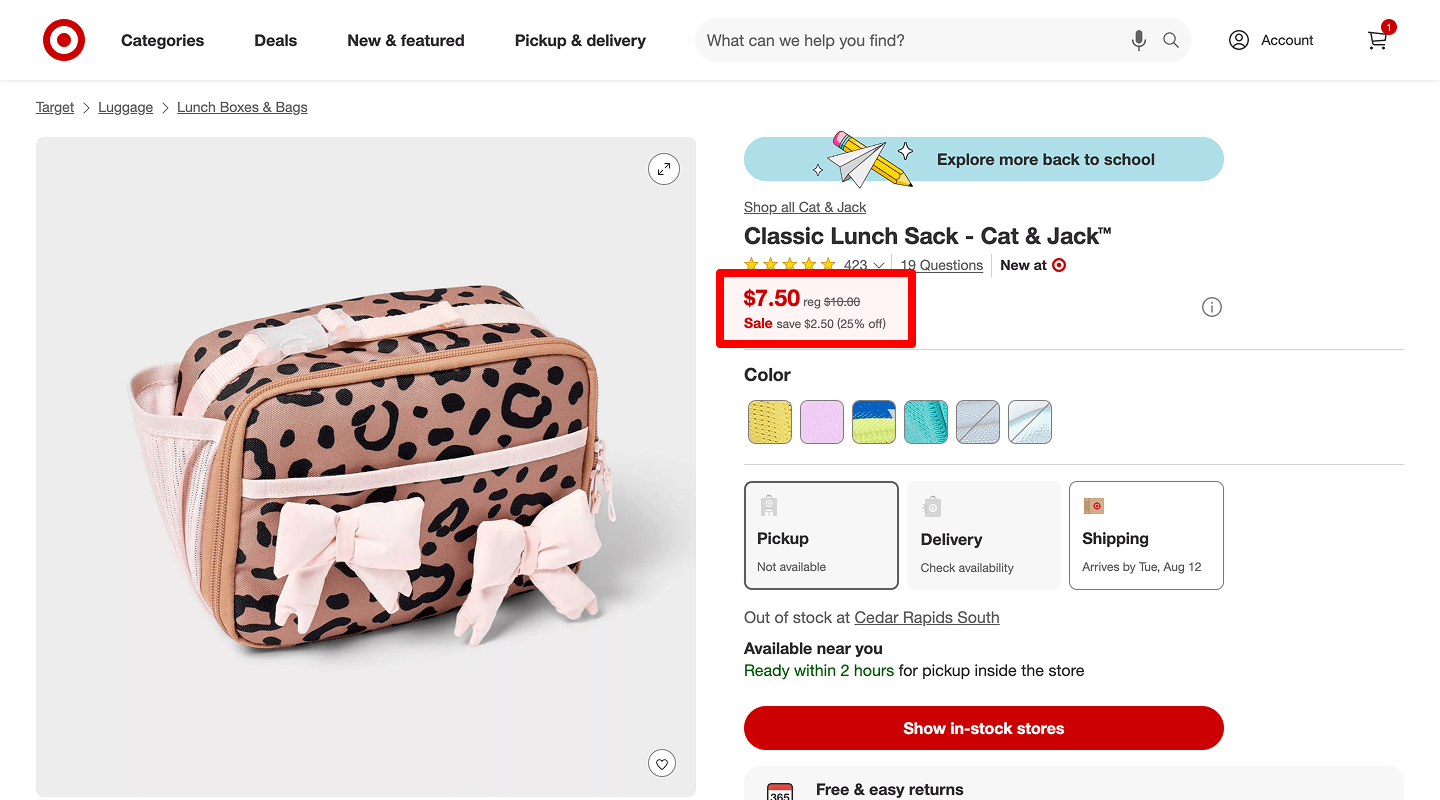Open the Pickup & delivery menu
Viewport: 1440px width, 800px height.
(580, 40)
